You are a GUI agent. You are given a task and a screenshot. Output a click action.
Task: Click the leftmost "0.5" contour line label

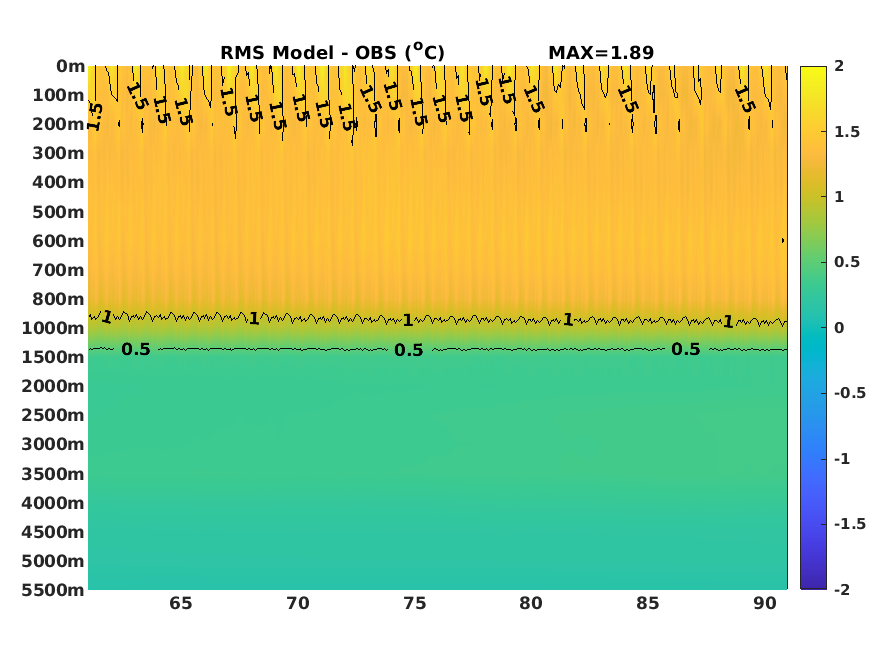pyautogui.click(x=136, y=349)
